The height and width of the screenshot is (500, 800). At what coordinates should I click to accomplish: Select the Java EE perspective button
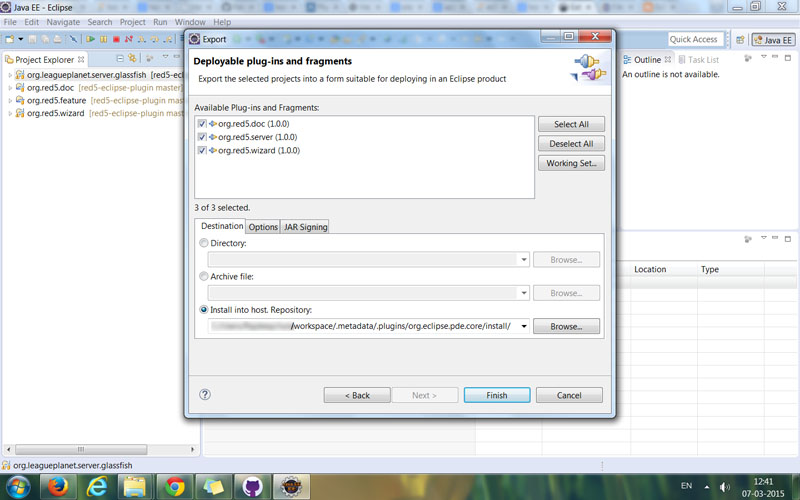click(x=773, y=40)
